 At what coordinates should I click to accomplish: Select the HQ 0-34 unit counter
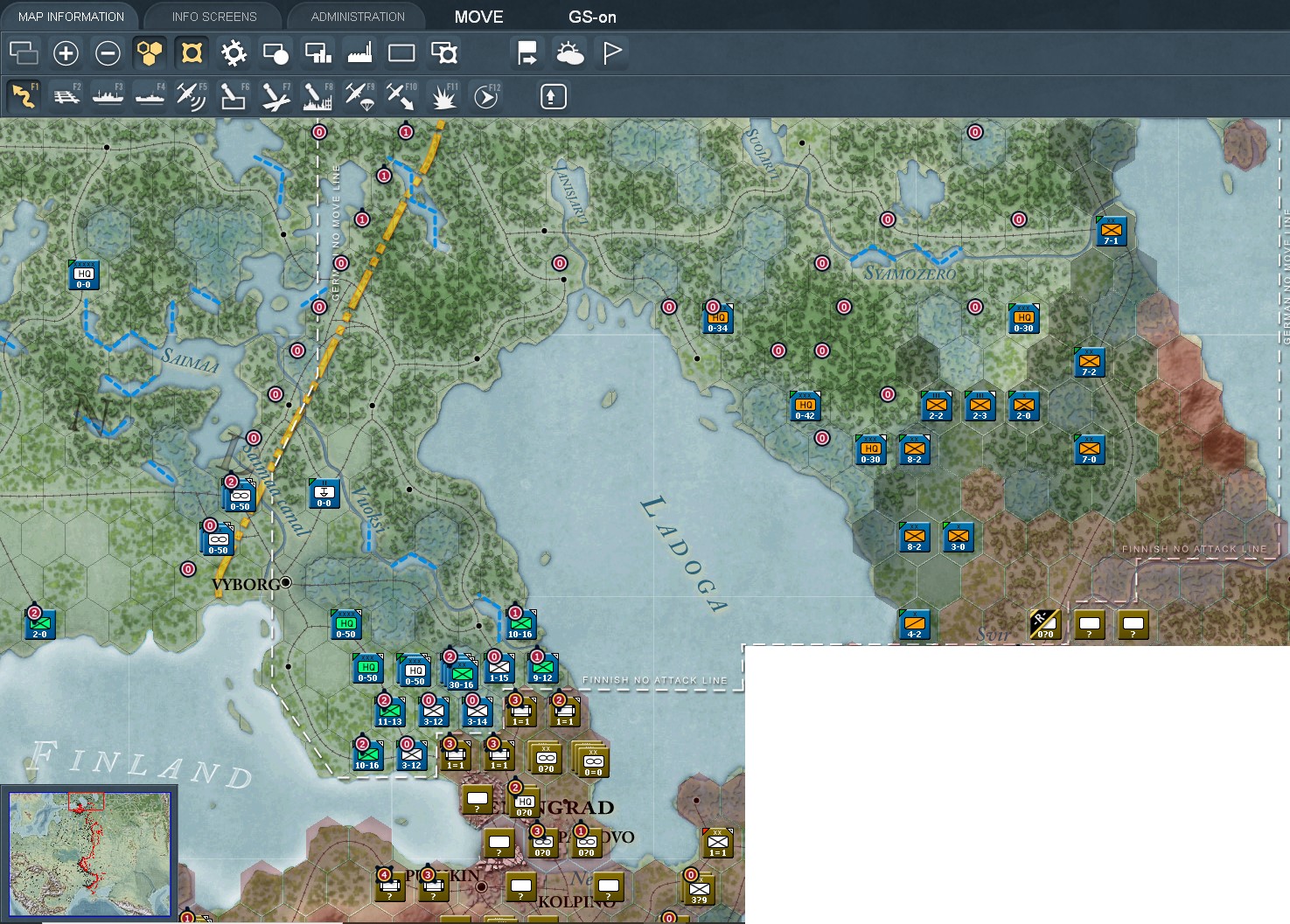pos(718,319)
